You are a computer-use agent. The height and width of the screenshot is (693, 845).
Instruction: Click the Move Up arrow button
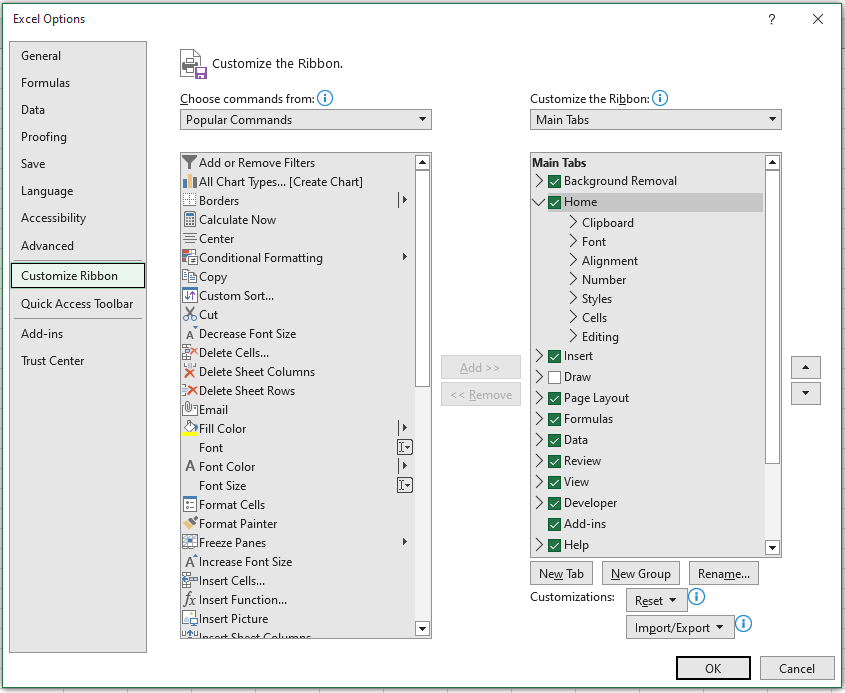[806, 368]
